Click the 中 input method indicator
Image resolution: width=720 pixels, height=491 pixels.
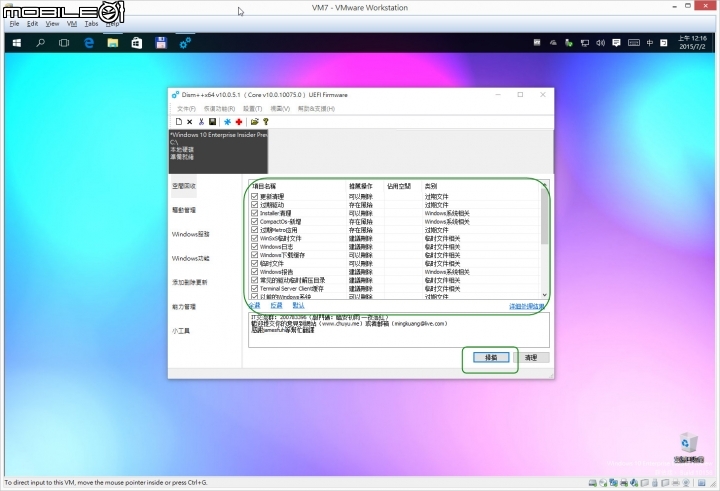click(x=650, y=43)
